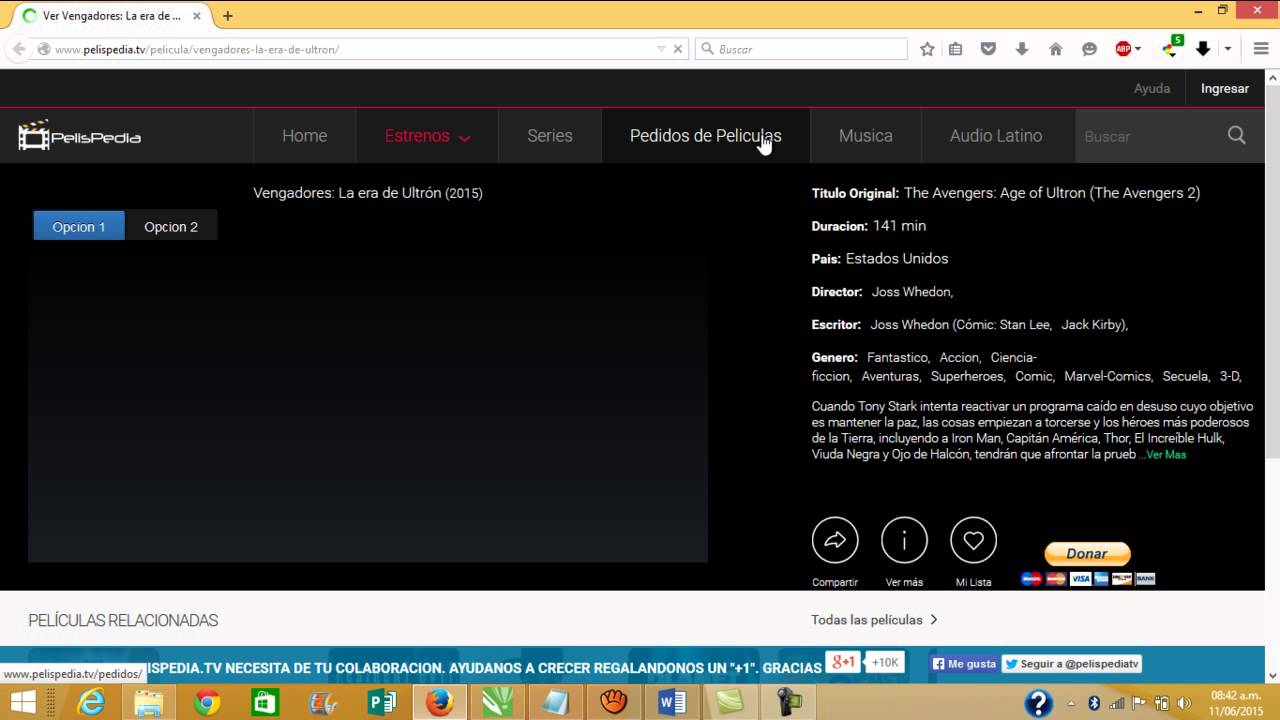Image resolution: width=1280 pixels, height=720 pixels.
Task: Save page to Pocket icon
Action: [988, 49]
